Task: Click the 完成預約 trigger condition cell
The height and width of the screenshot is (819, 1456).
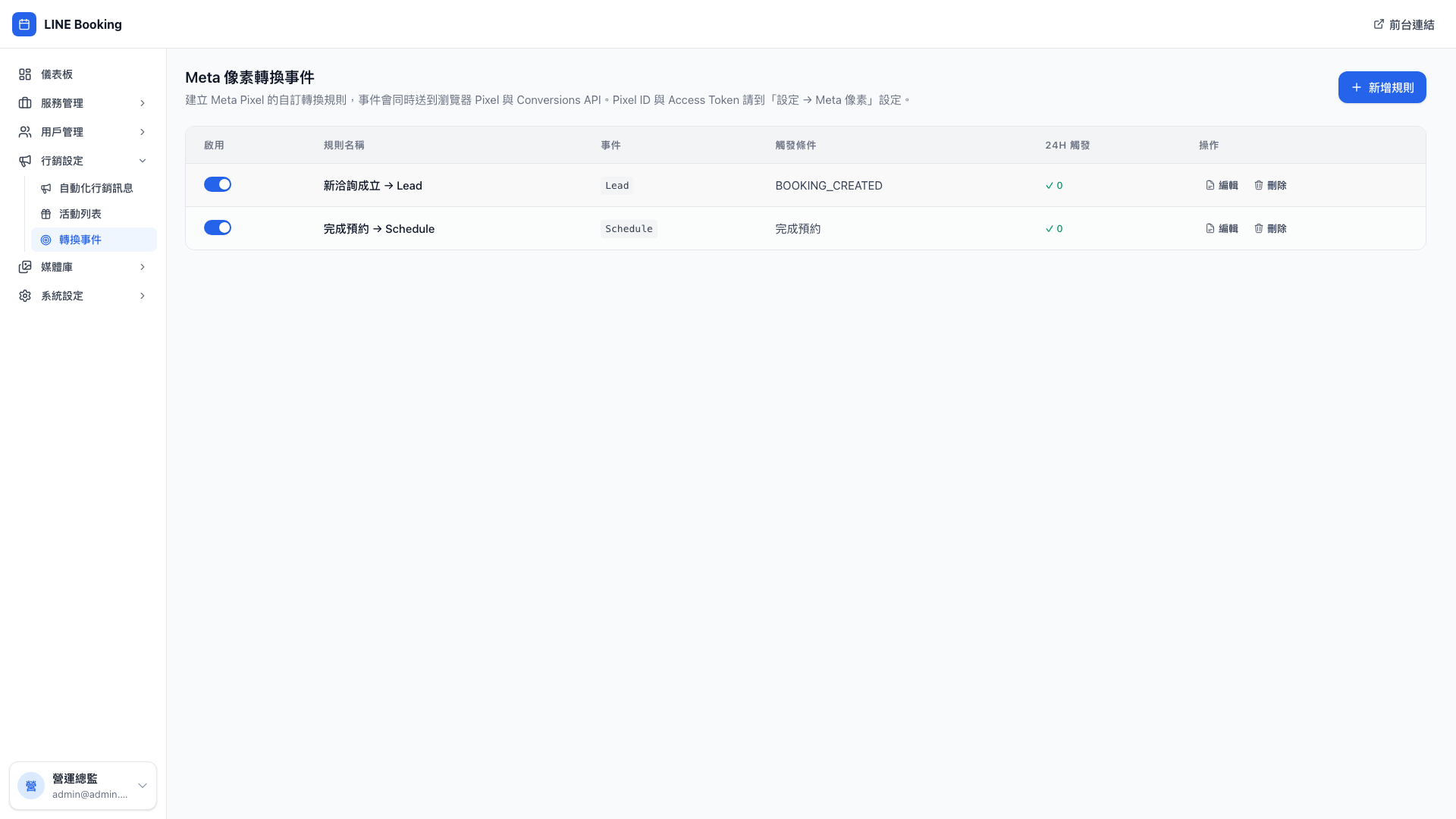Action: pyautogui.click(x=798, y=228)
